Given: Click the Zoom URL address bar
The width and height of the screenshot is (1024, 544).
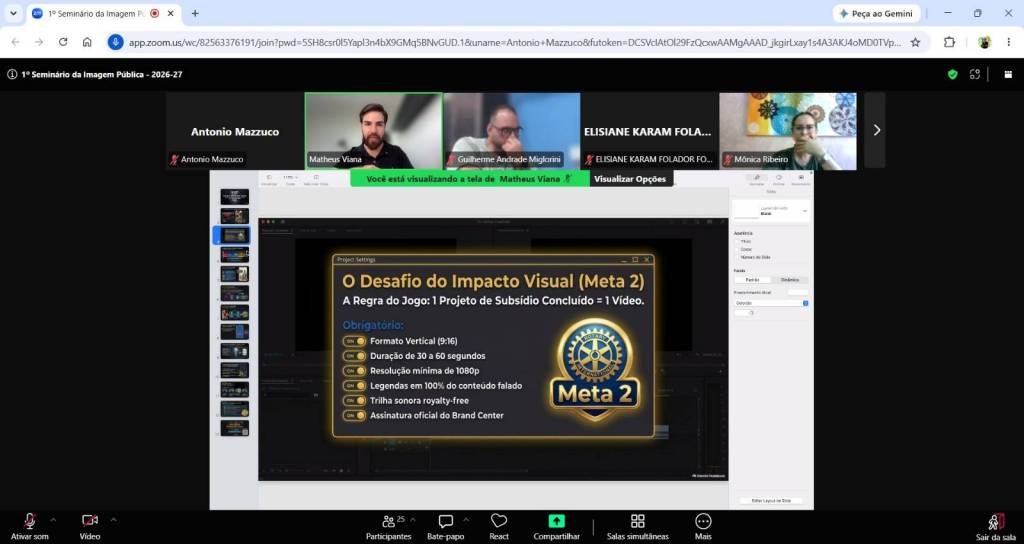Looking at the screenshot, I should coord(515,42).
